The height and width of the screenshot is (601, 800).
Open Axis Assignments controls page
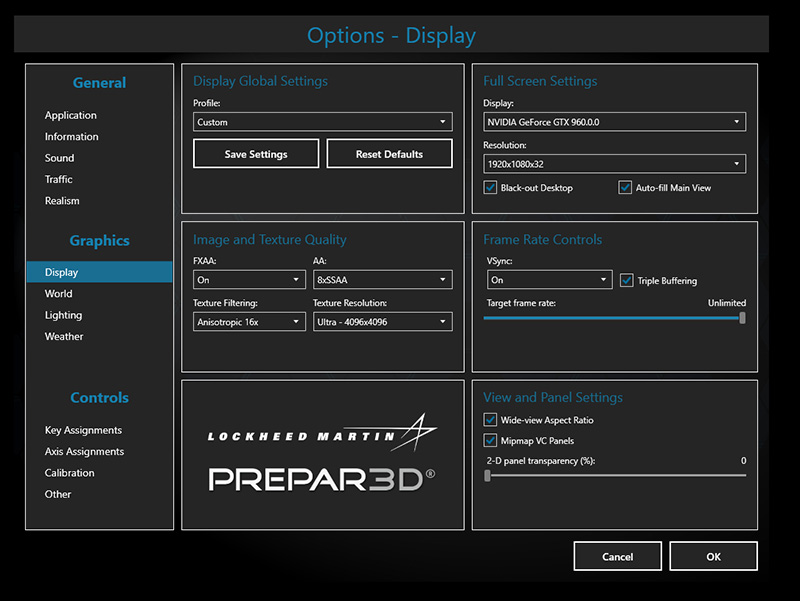pos(84,452)
